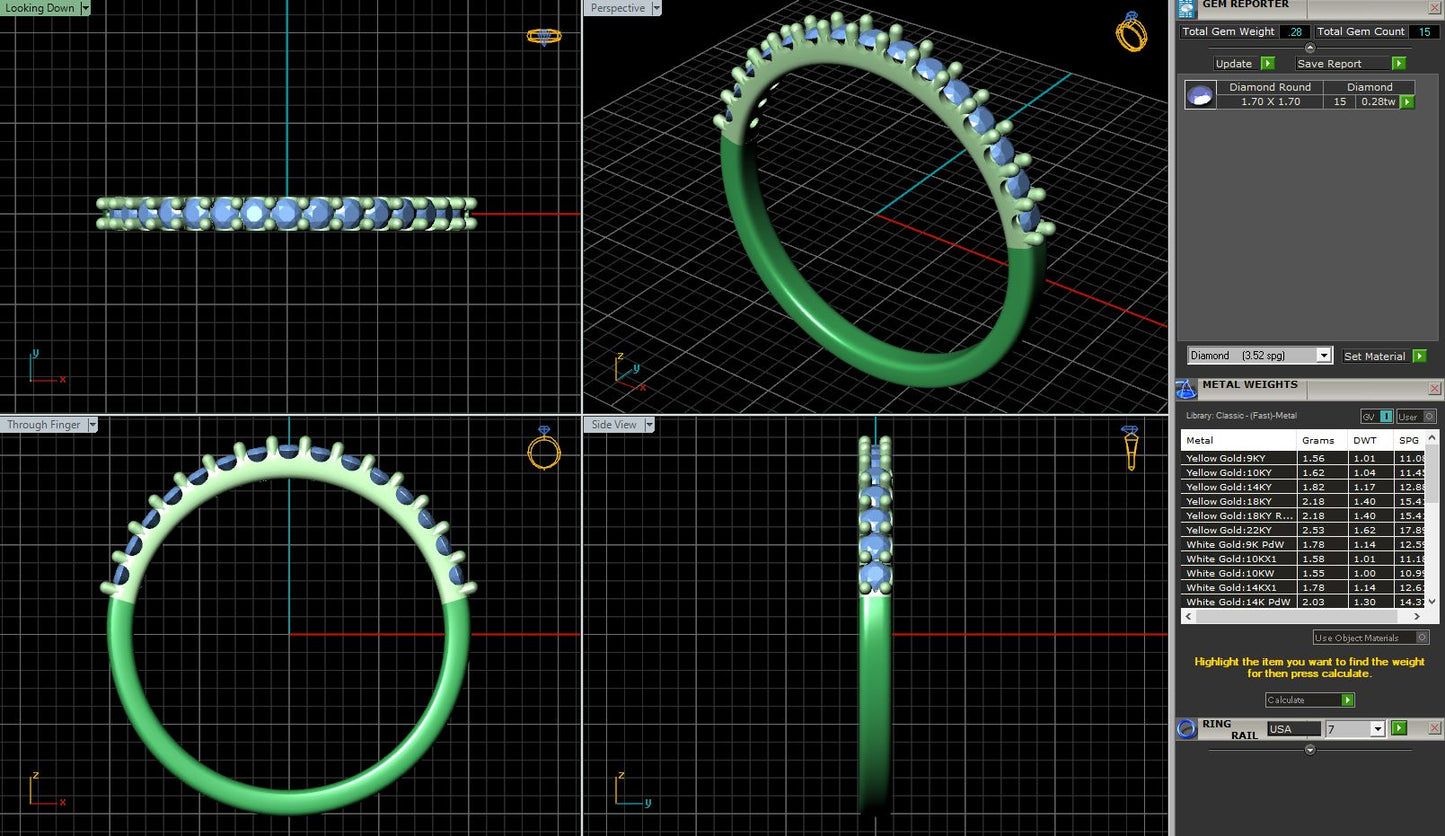Collapse the Gem Reporter header with arrow
This screenshot has height=836, width=1445.
[x=1310, y=48]
